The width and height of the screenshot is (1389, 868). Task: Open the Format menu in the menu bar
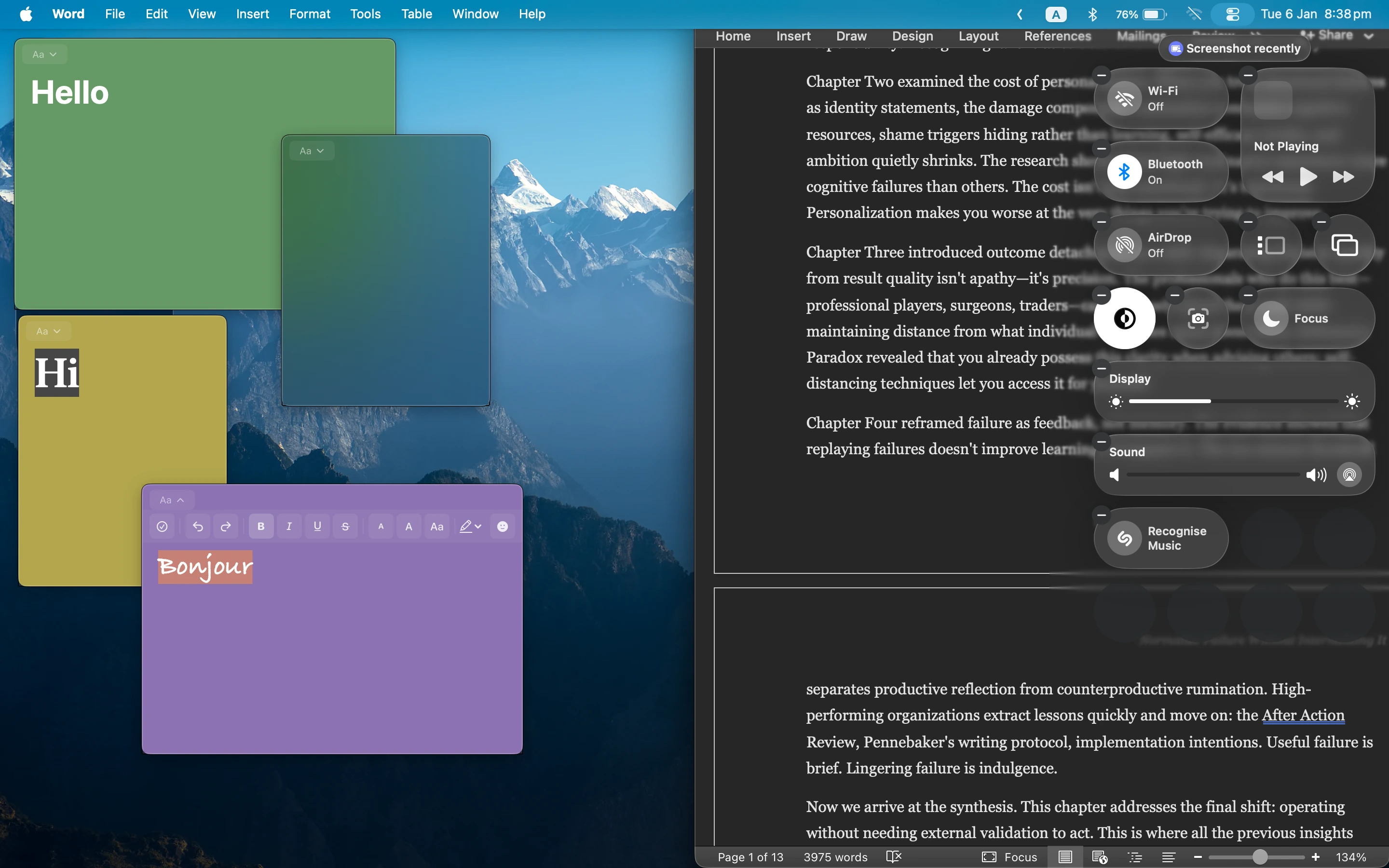(309, 14)
